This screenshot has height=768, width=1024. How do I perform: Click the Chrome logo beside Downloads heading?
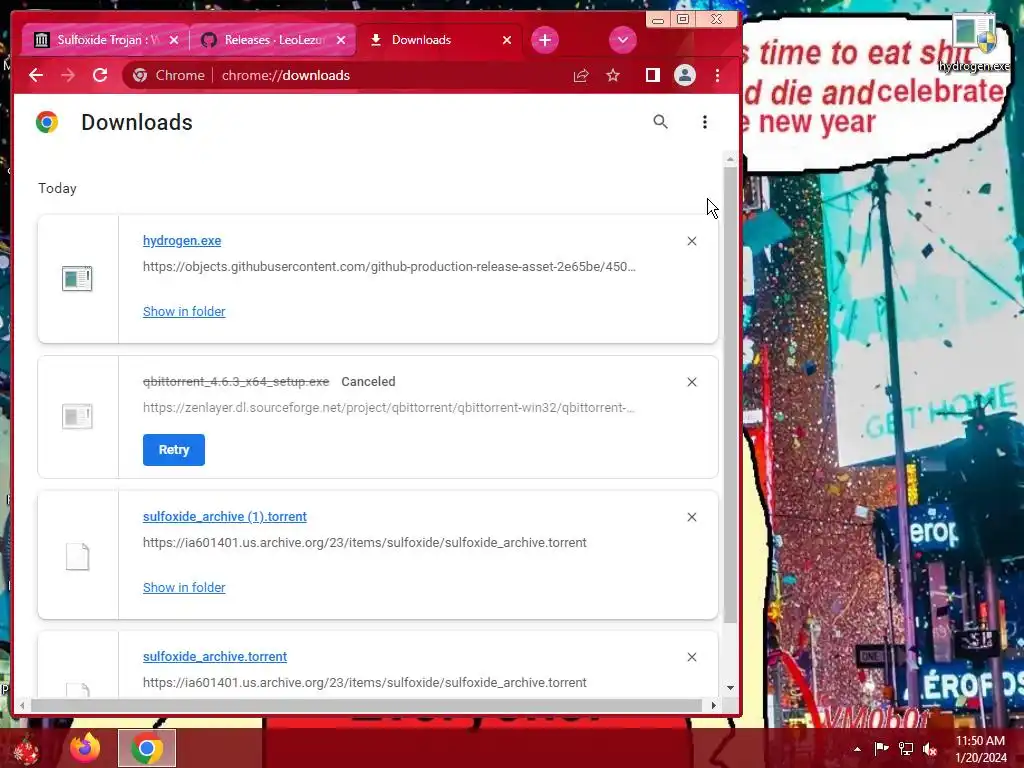47,122
